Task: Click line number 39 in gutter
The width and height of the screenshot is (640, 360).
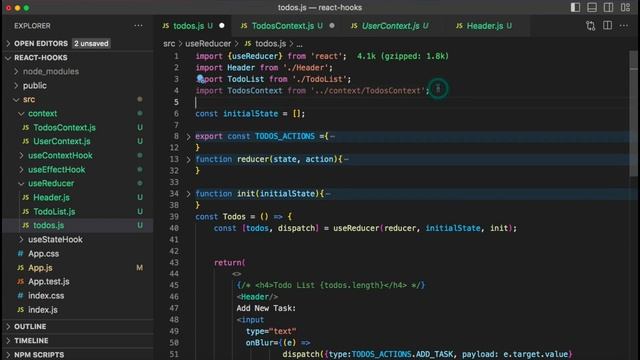Action: point(174,217)
